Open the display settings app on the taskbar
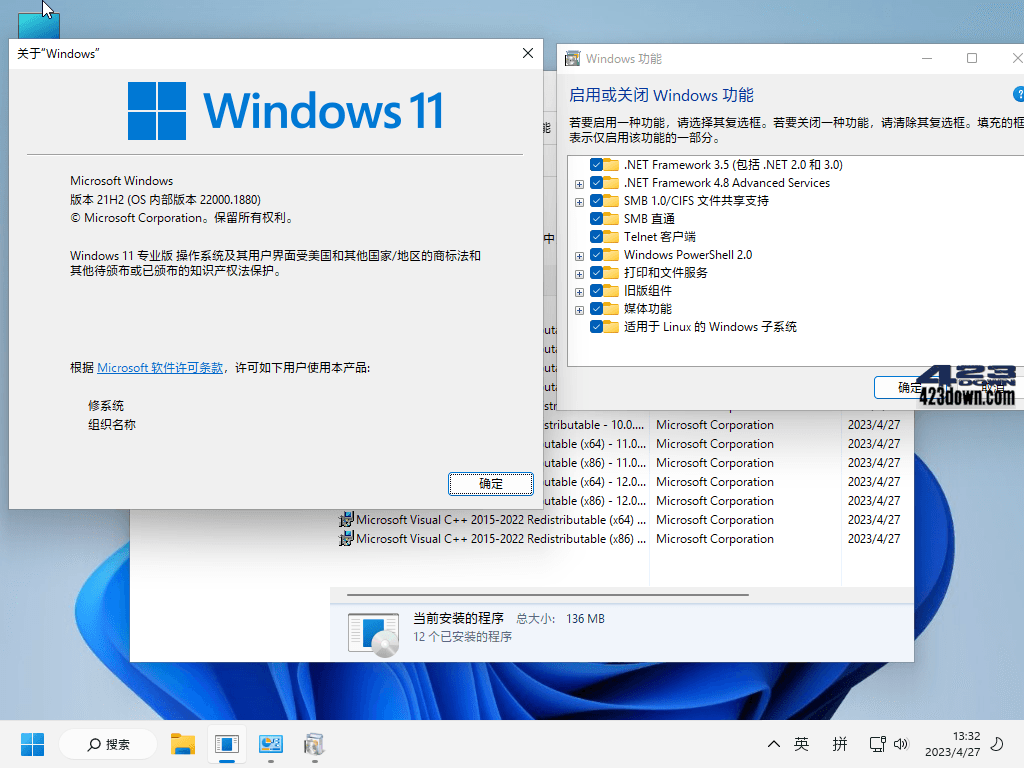Image resolution: width=1024 pixels, height=768 pixels. (270, 744)
